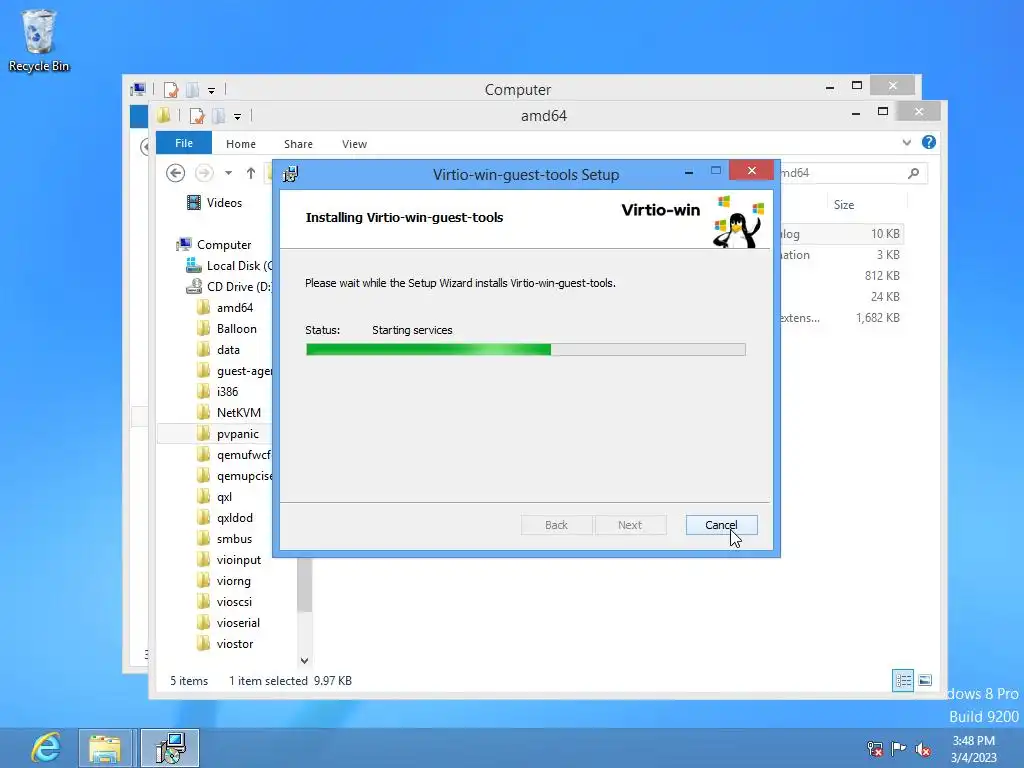Image resolution: width=1024 pixels, height=768 pixels.
Task: Open Computer window quick access dropdown arrow
Action: pos(212,90)
